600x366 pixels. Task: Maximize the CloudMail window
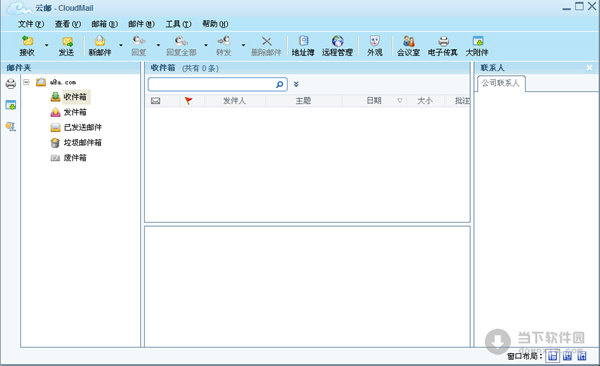coord(579,6)
